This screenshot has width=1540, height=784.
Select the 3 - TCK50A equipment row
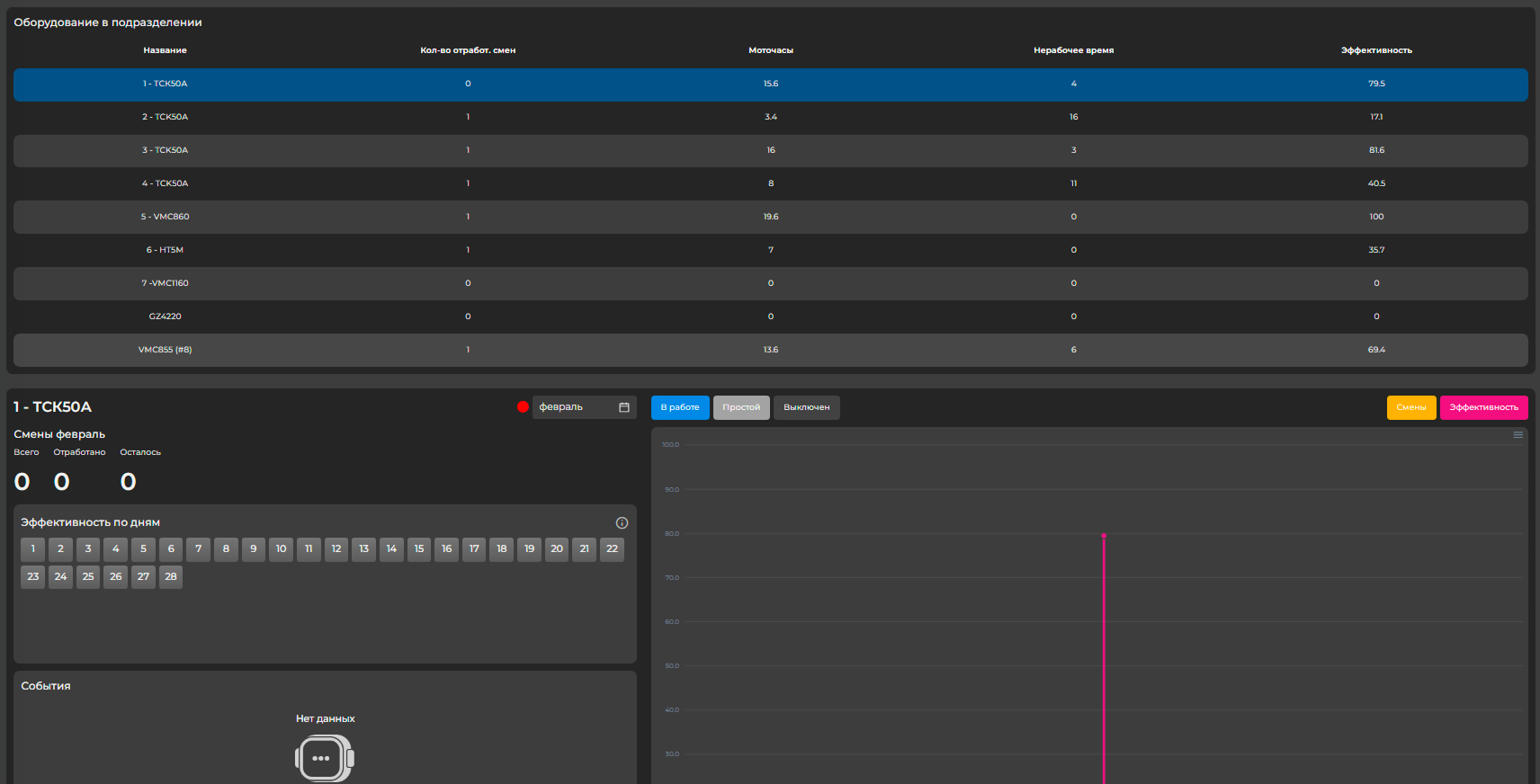point(770,150)
